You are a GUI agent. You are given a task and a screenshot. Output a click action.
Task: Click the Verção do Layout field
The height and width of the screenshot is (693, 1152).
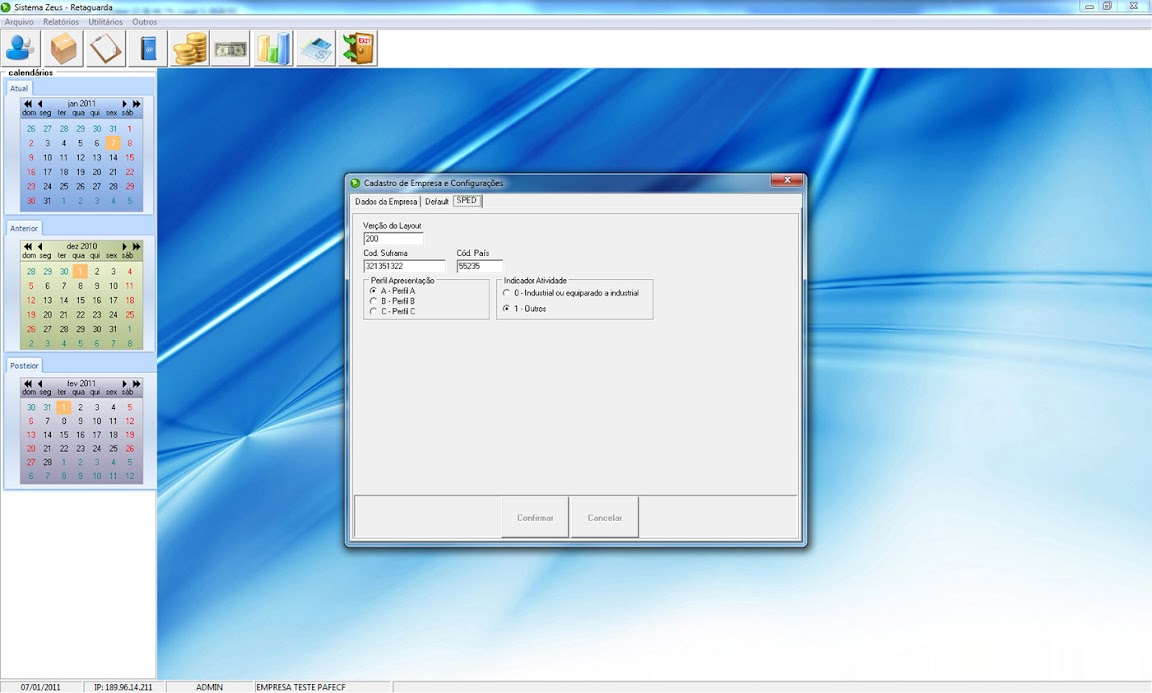393,239
